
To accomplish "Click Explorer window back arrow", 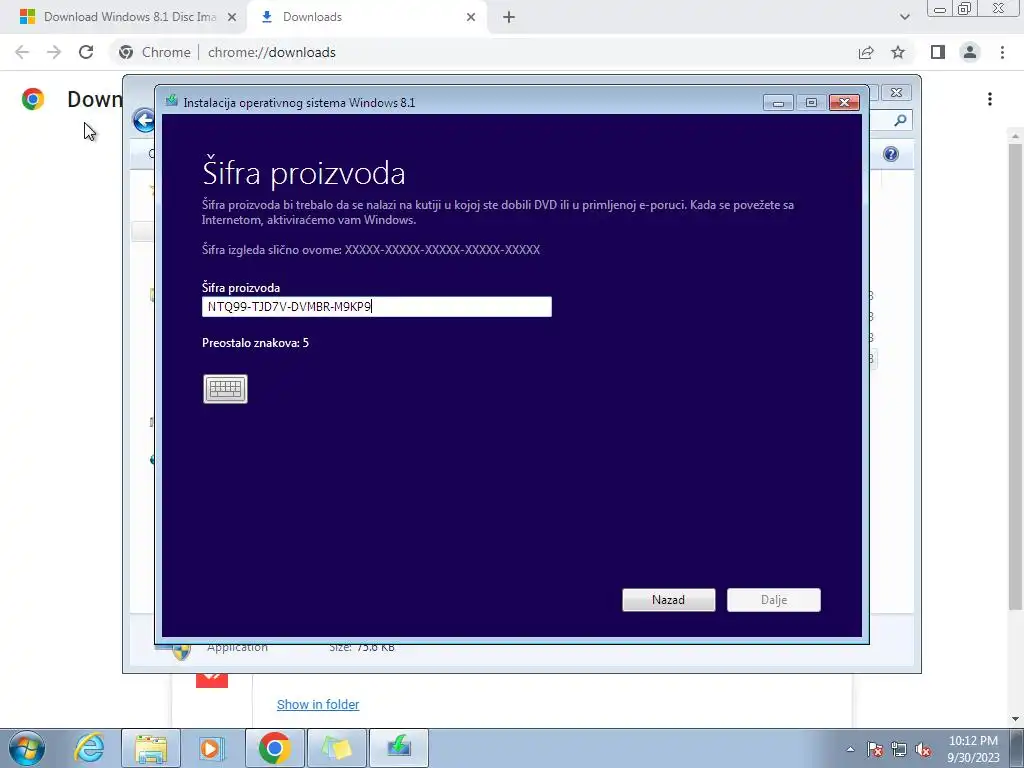I will pyautogui.click(x=143, y=120).
